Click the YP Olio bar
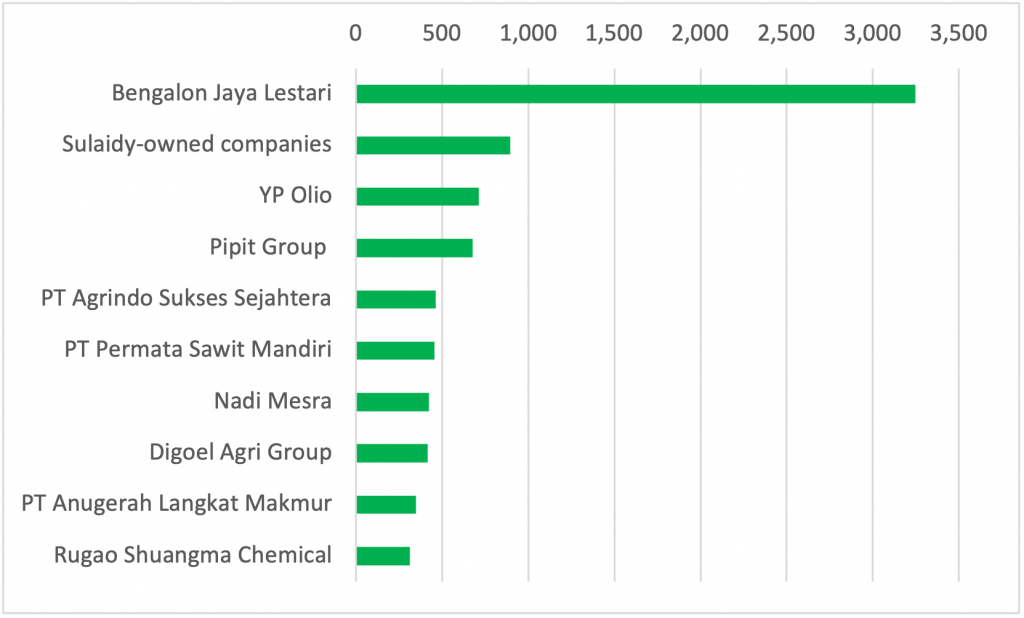The width and height of the screenshot is (1024, 618). [x=417, y=196]
